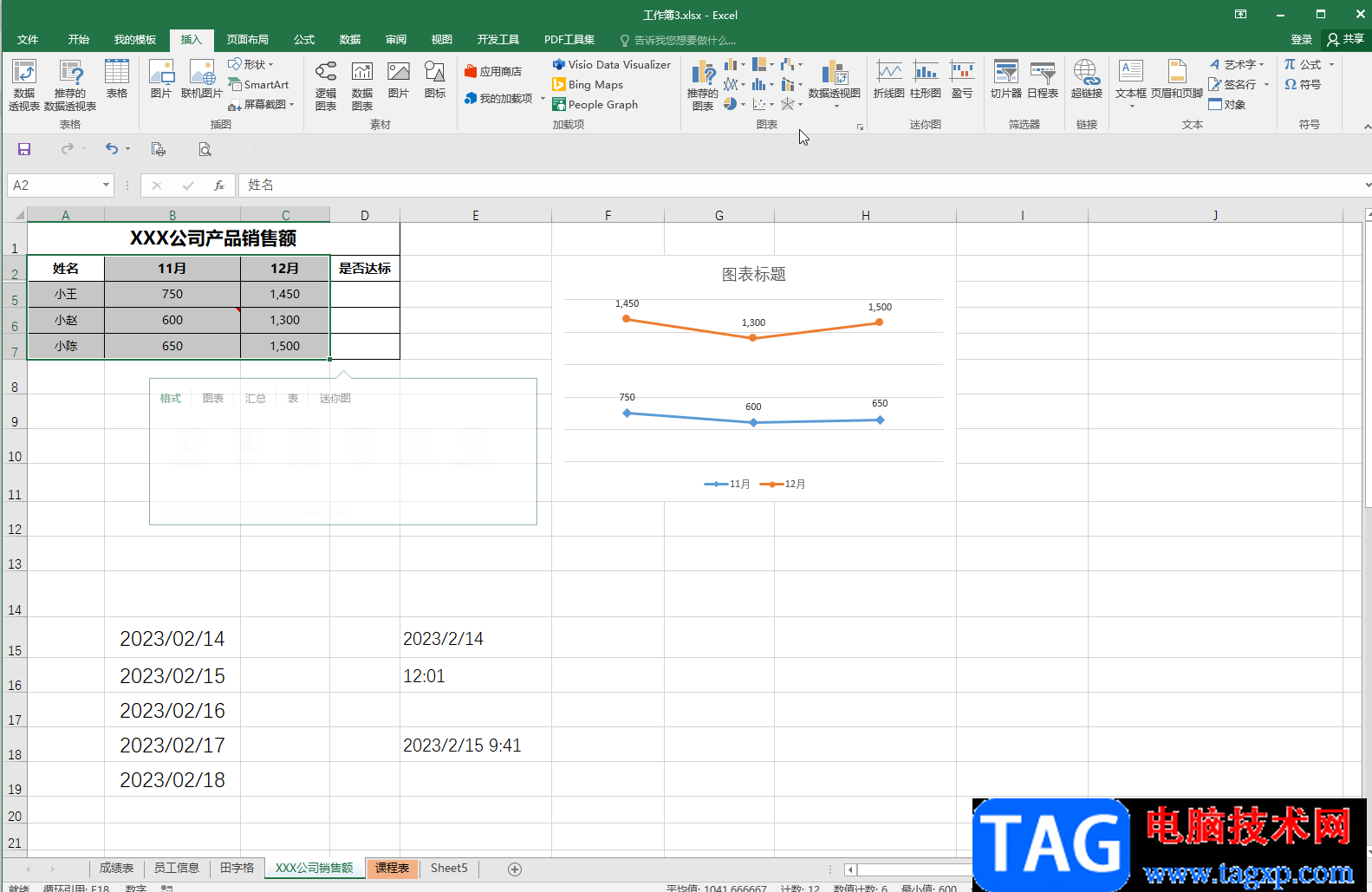1372x892 pixels.
Task: Add a new sheet with the plus button
Action: pos(515,869)
